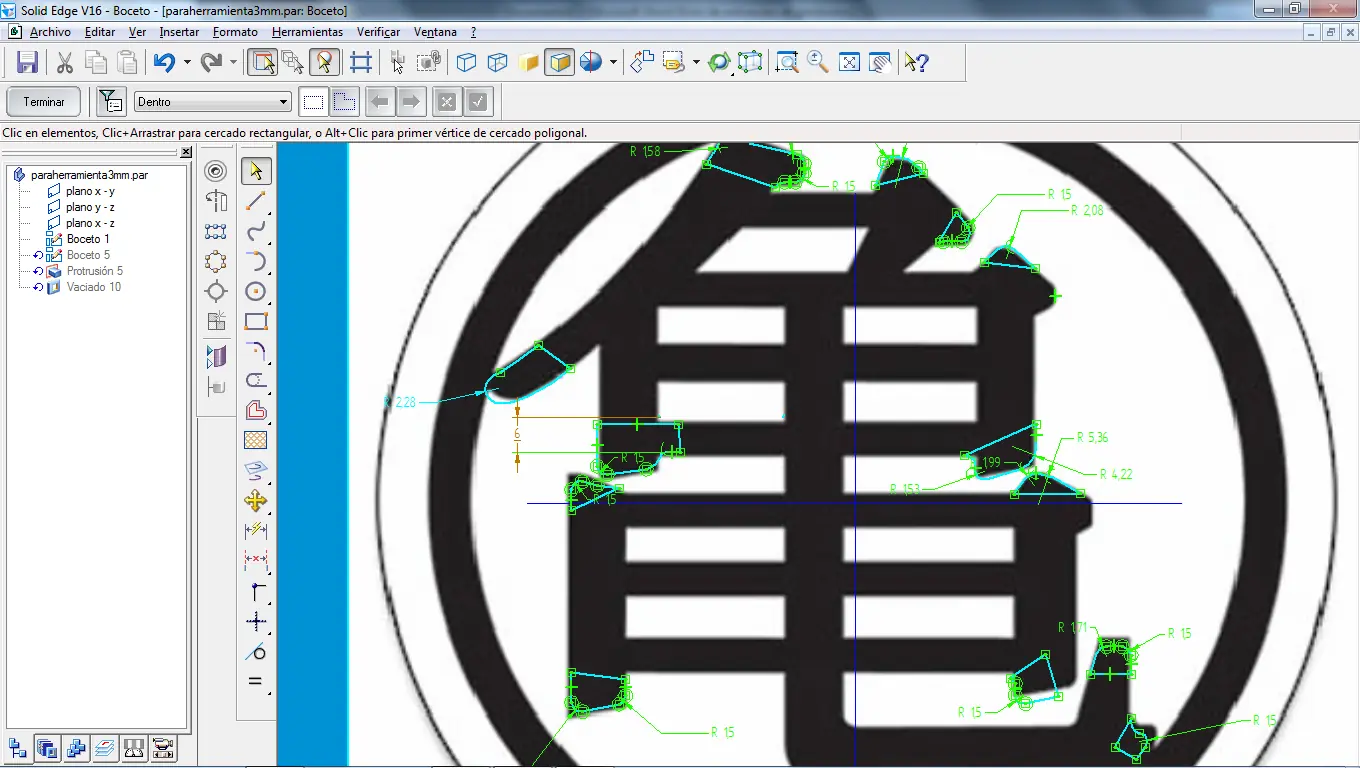Select plano y - z in the tree
Screen dimensions: 1360x768
coord(90,207)
